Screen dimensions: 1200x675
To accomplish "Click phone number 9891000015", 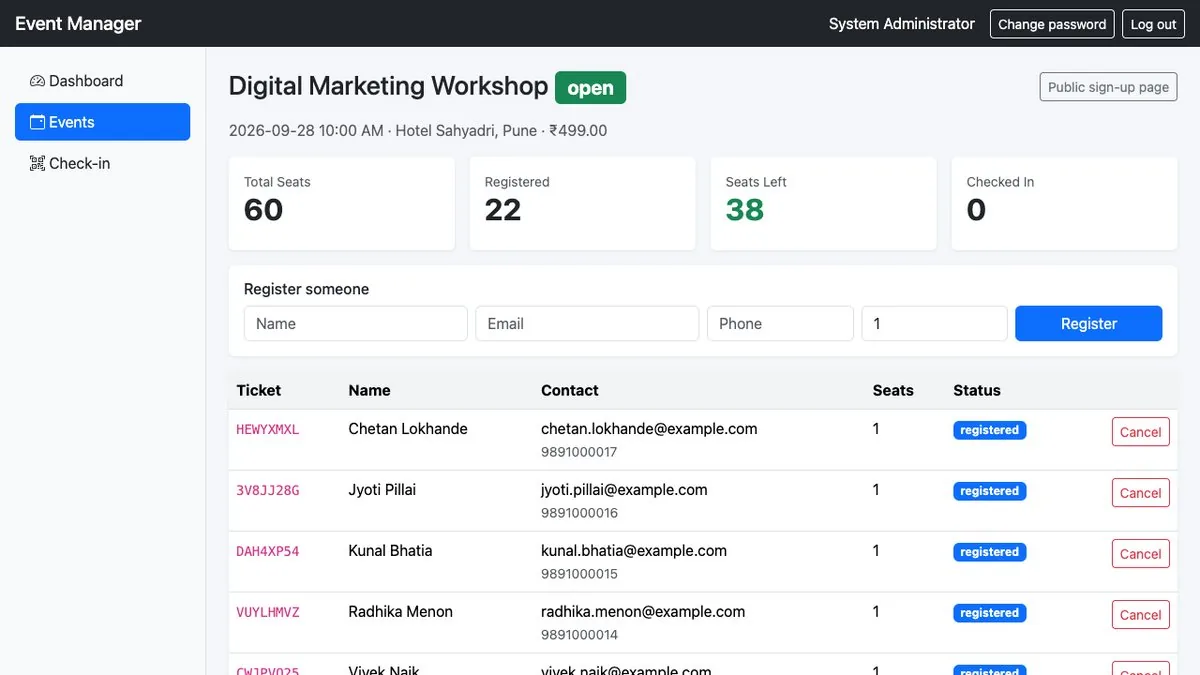I will 579,574.
